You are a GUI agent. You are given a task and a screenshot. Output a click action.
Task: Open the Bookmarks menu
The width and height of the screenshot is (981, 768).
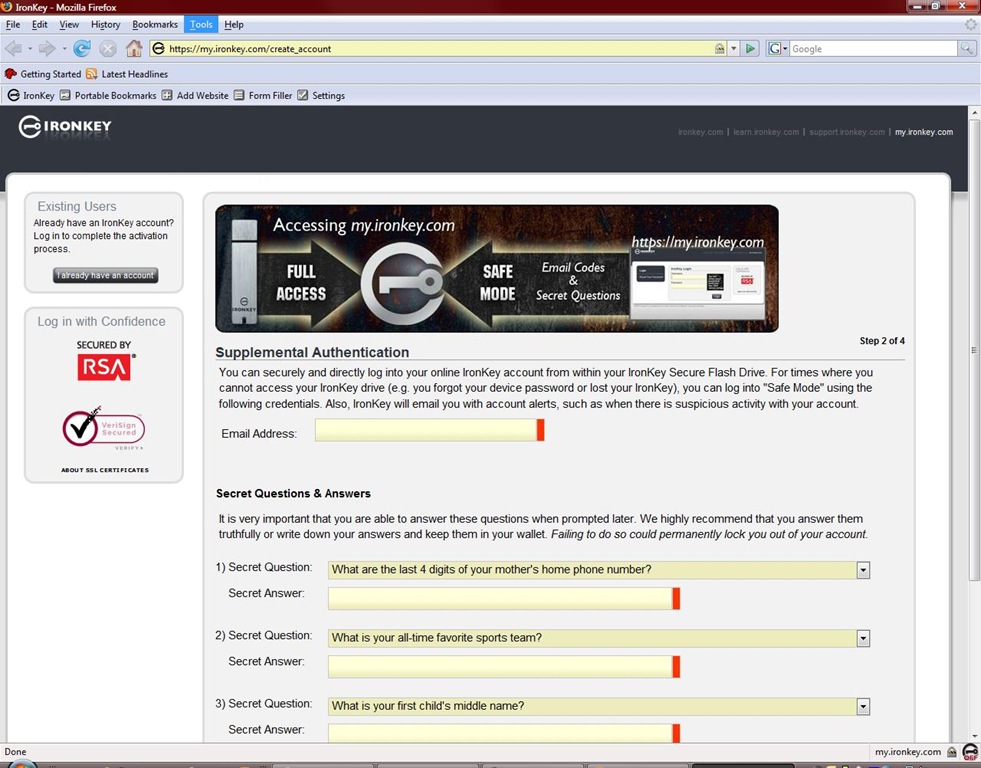[154, 24]
